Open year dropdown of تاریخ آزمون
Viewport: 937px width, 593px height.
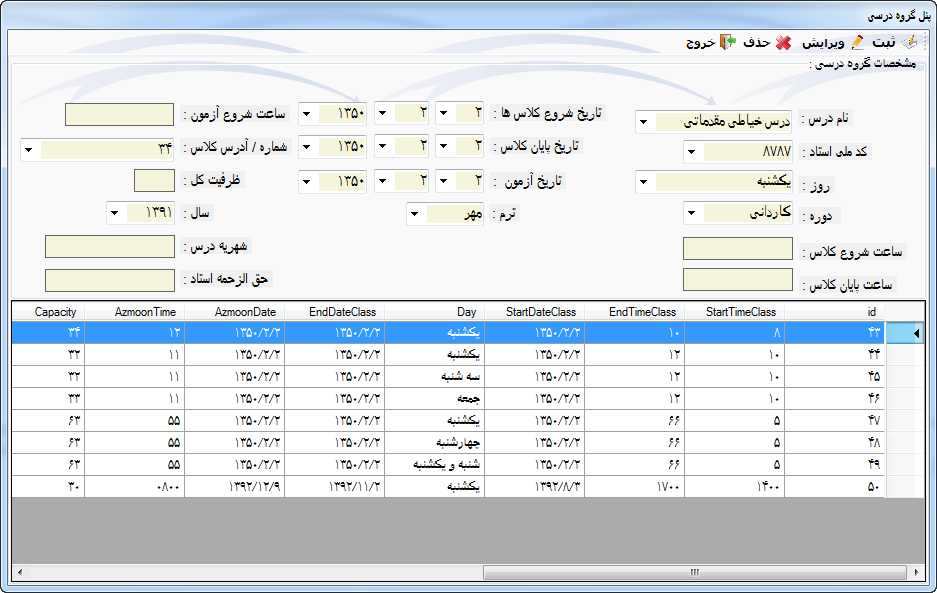click(x=307, y=181)
